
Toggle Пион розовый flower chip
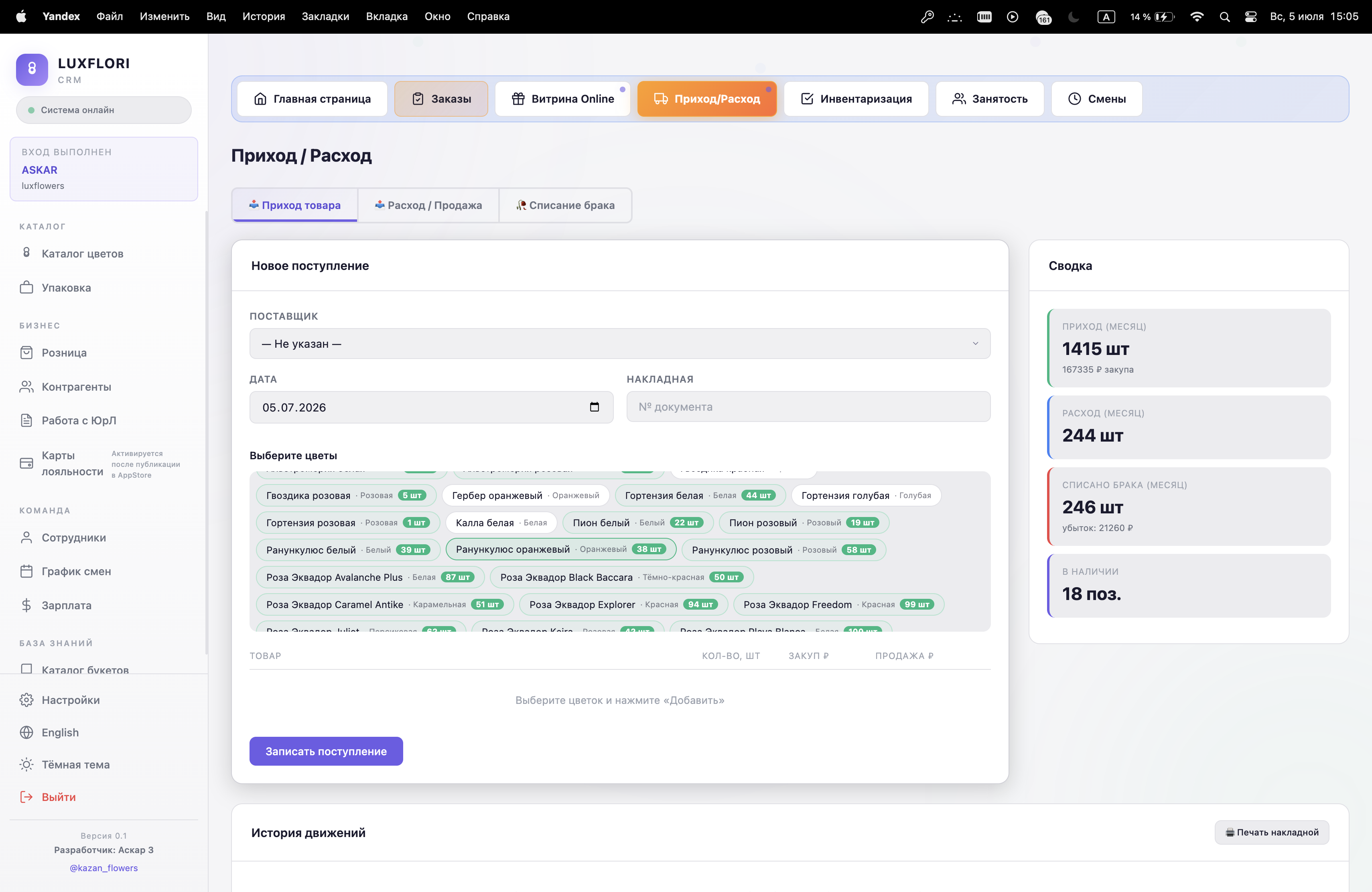point(804,523)
